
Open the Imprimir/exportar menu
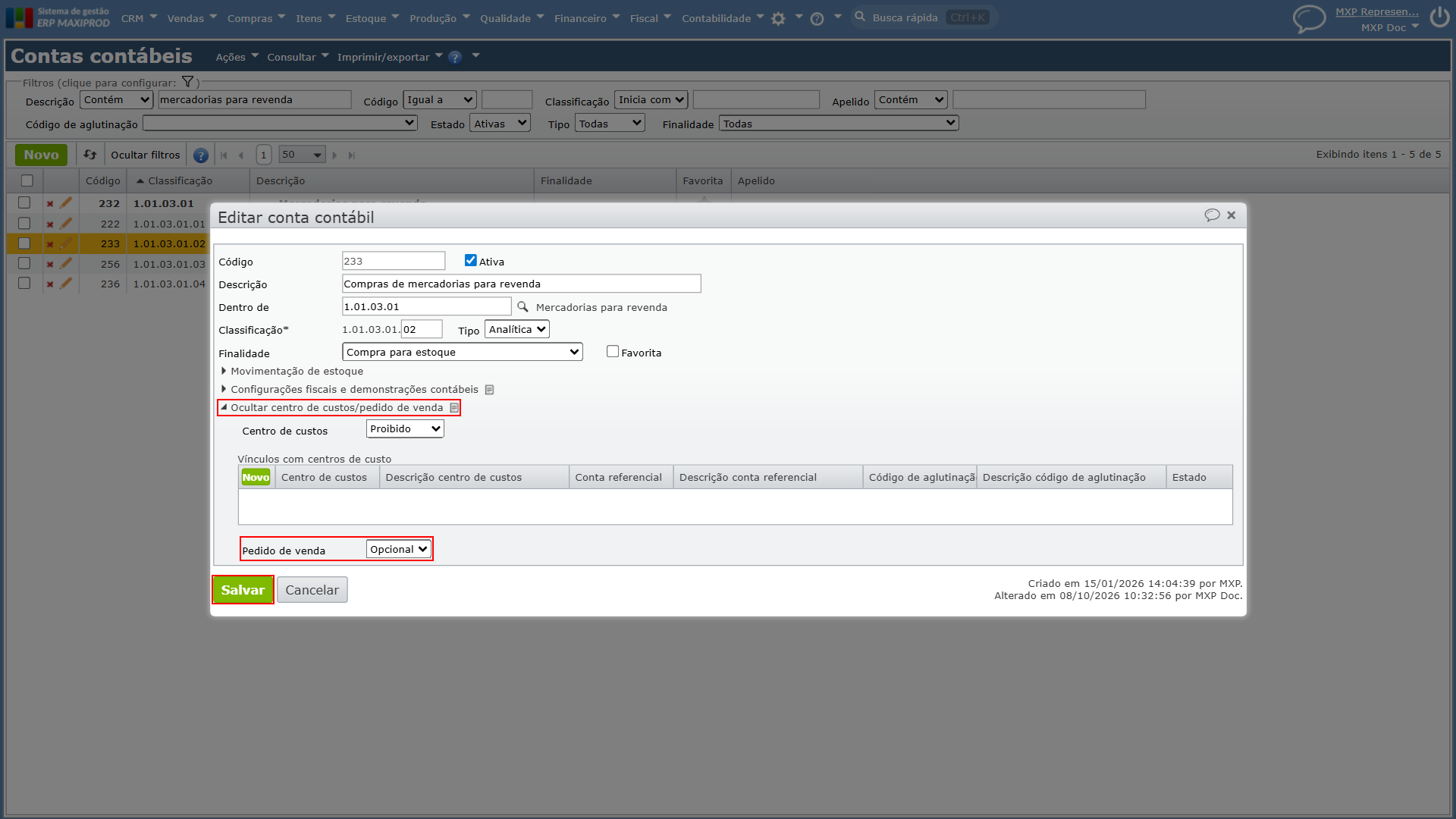tap(388, 57)
